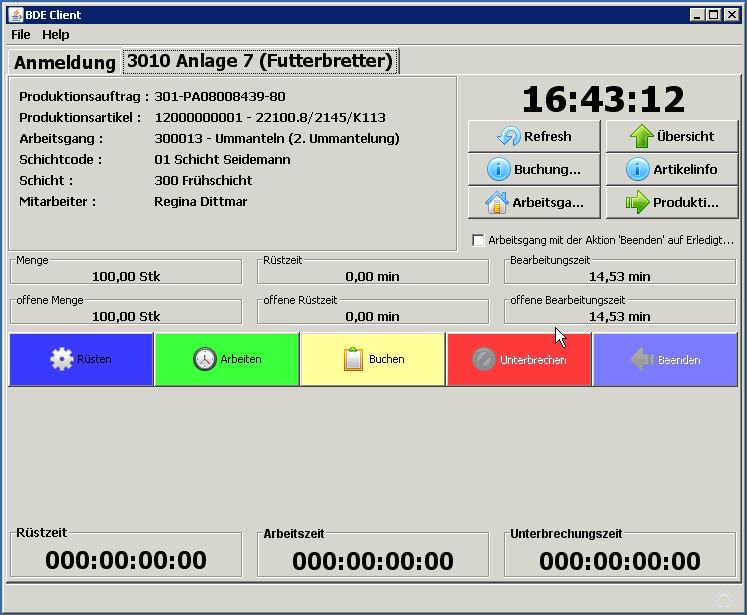Click the yellow Buchen button

click(373, 360)
